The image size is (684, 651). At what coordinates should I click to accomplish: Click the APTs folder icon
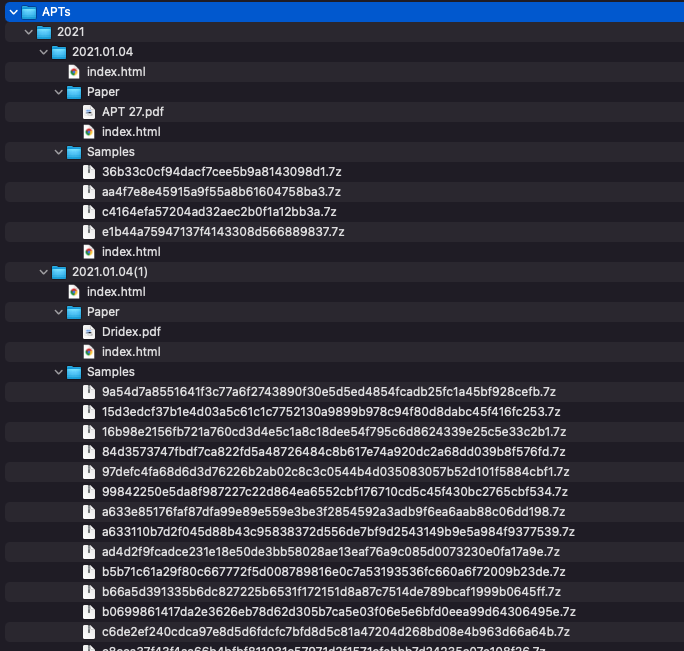(x=29, y=12)
